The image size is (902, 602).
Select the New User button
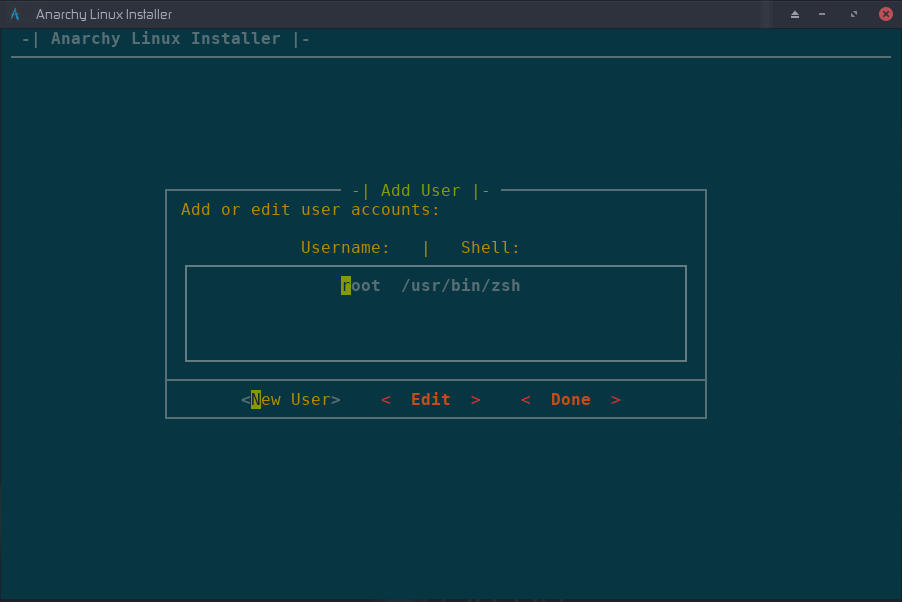(x=291, y=399)
